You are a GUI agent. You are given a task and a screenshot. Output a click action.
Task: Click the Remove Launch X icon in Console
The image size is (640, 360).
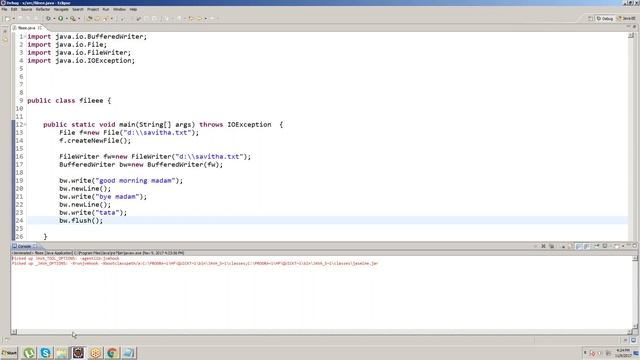pos(543,246)
